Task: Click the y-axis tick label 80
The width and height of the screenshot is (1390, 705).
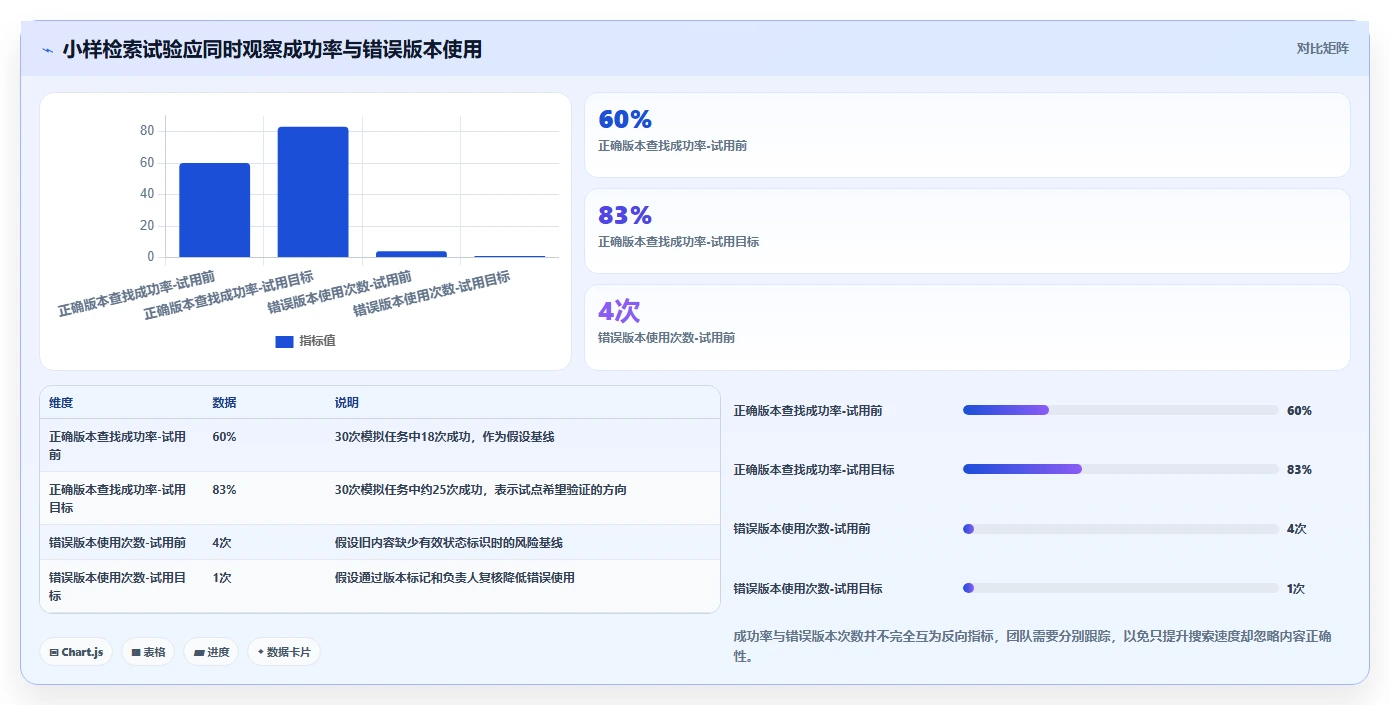Action: (x=147, y=131)
